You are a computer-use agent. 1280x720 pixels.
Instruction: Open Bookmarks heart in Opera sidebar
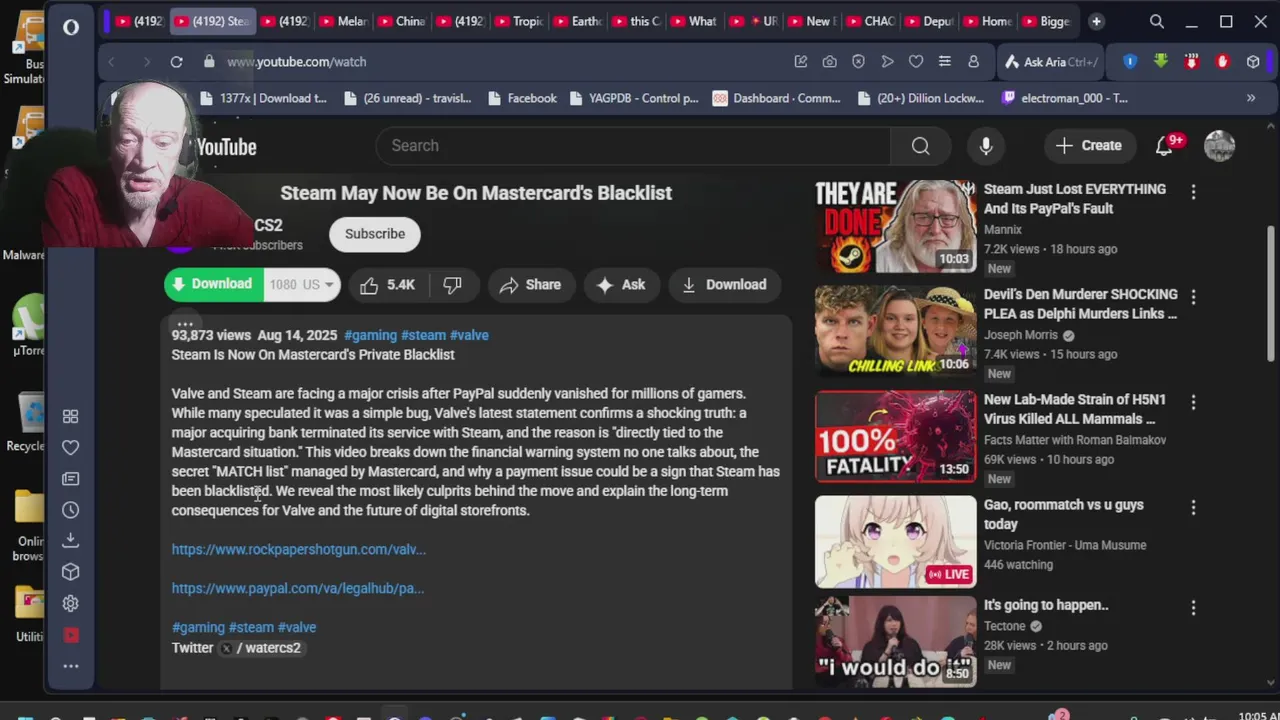[70, 447]
